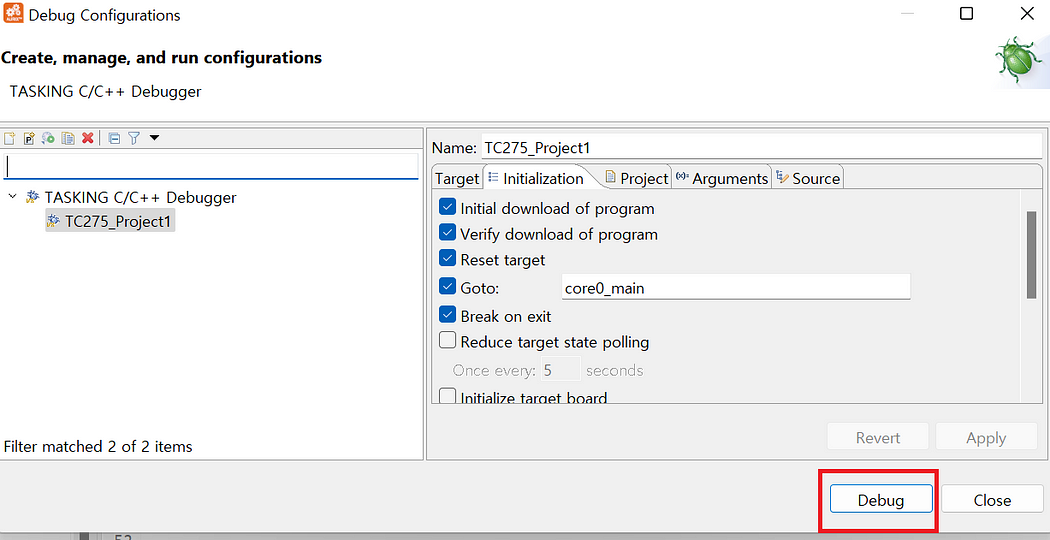Image resolution: width=1050 pixels, height=540 pixels.
Task: Click the polling seconds field showing 5
Action: pos(560,370)
